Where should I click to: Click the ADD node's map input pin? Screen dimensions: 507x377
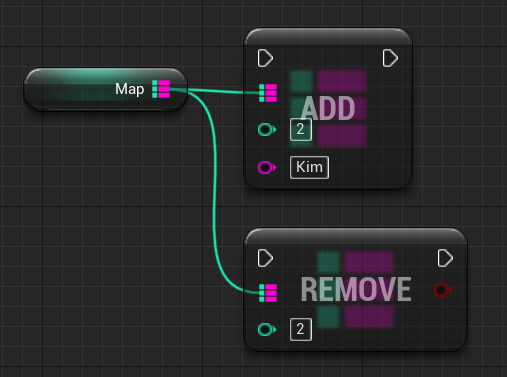point(268,93)
